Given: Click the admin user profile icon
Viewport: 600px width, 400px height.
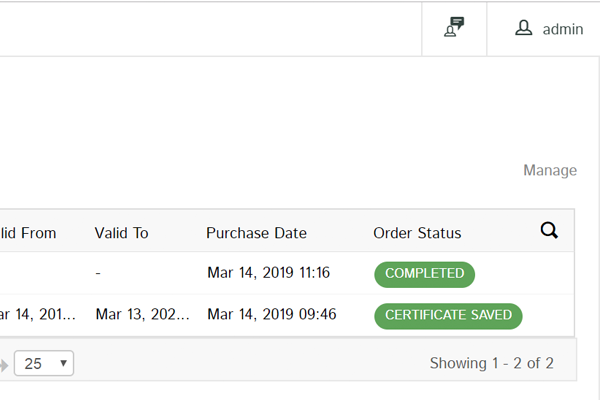Looking at the screenshot, I should click(x=523, y=28).
